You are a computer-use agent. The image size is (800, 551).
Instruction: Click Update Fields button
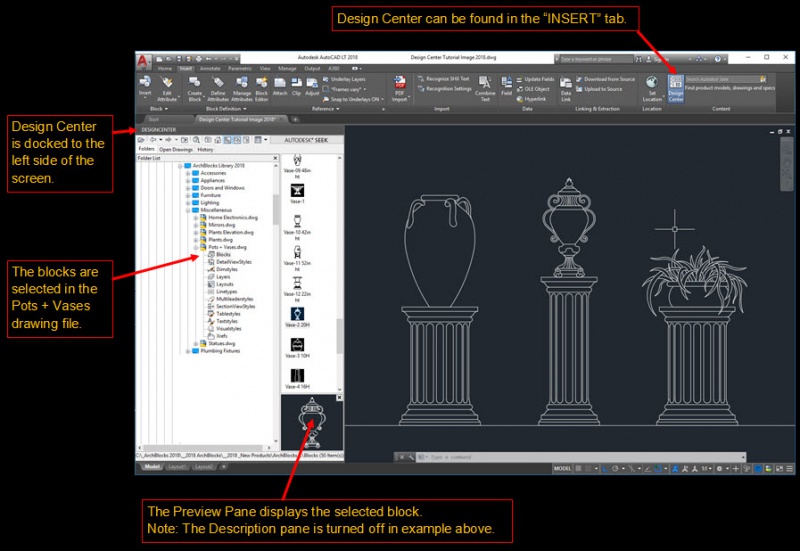(x=535, y=79)
